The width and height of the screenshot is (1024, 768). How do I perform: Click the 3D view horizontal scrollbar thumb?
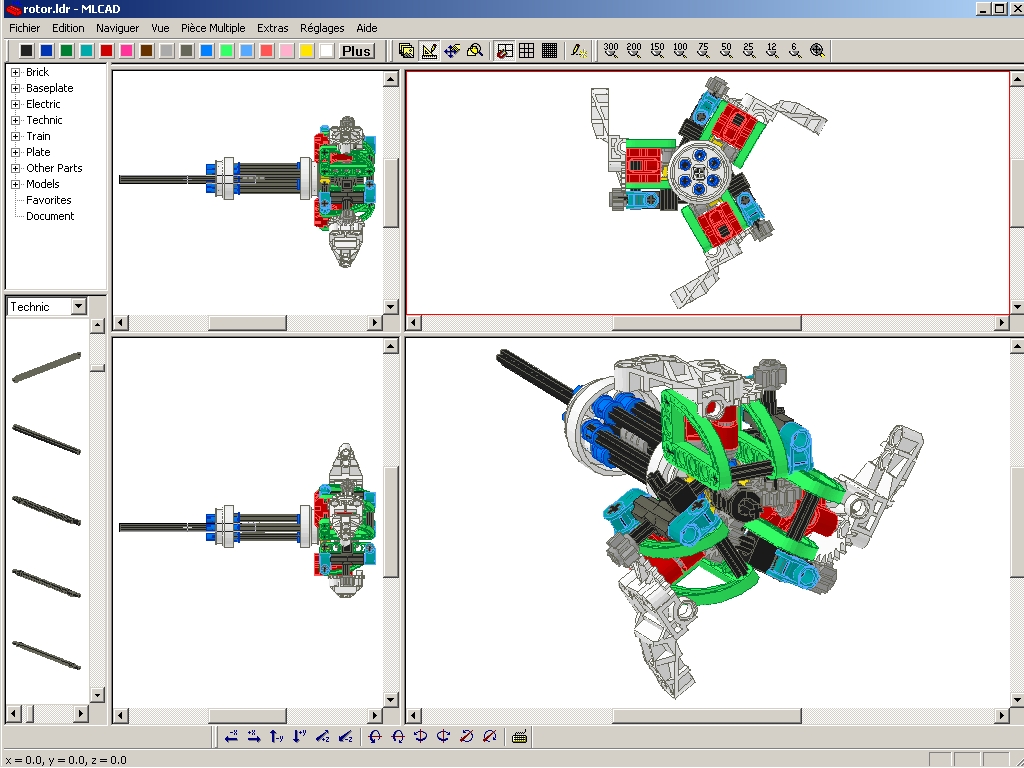pyautogui.click(x=707, y=716)
